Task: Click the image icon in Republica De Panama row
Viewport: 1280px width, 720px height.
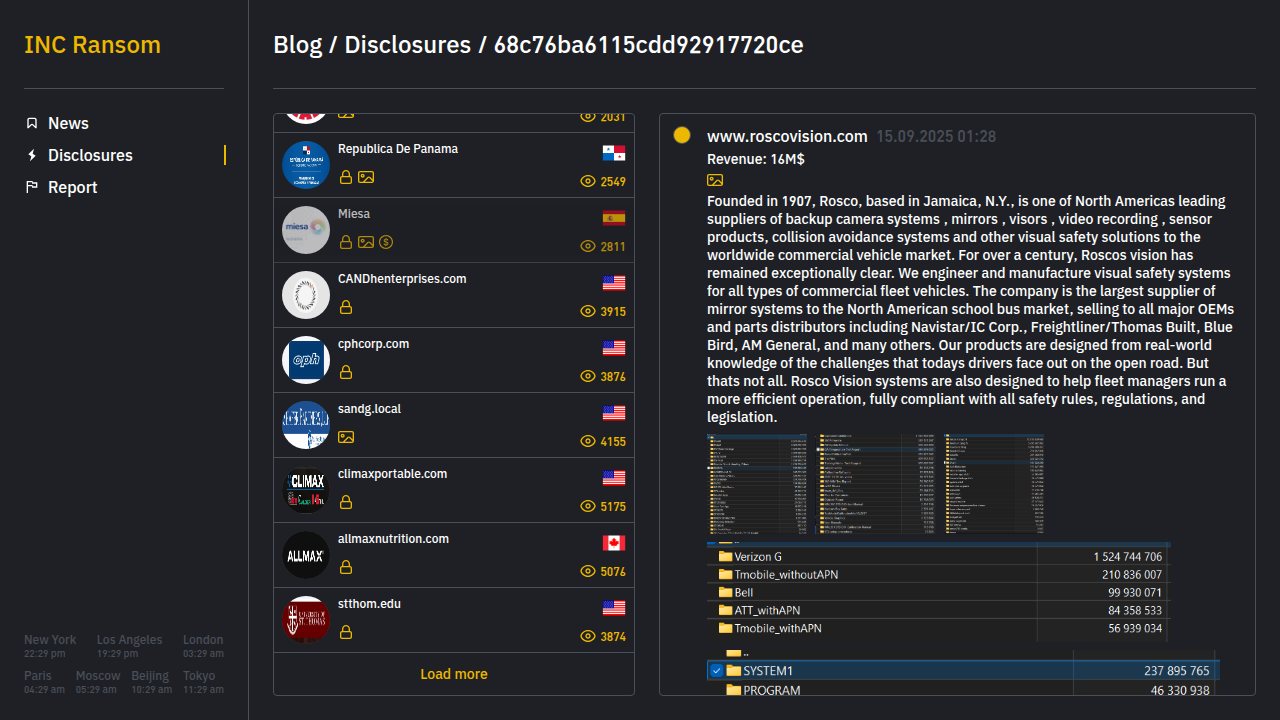Action: point(366,177)
